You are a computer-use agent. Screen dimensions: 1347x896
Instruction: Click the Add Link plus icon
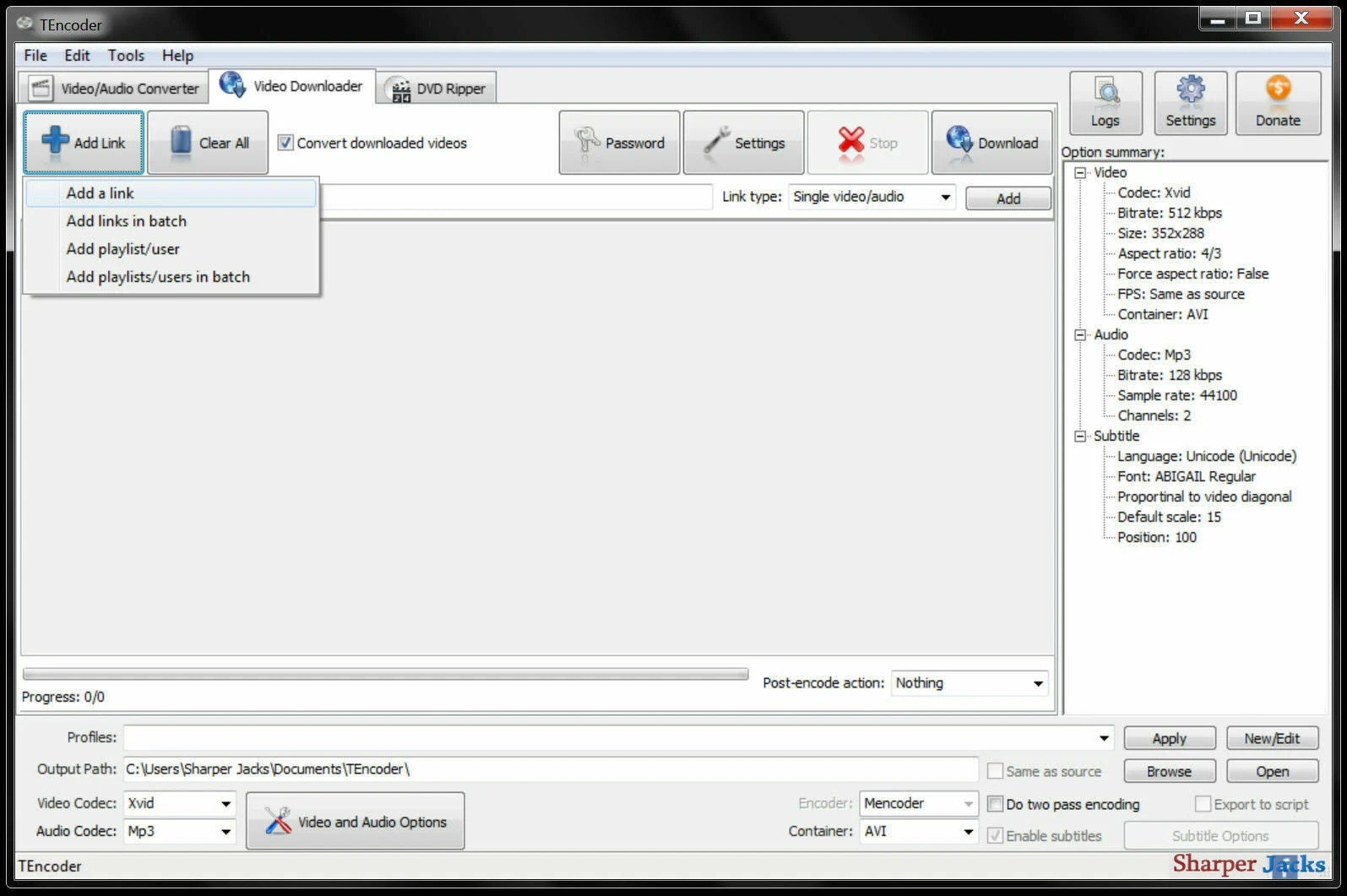point(55,141)
